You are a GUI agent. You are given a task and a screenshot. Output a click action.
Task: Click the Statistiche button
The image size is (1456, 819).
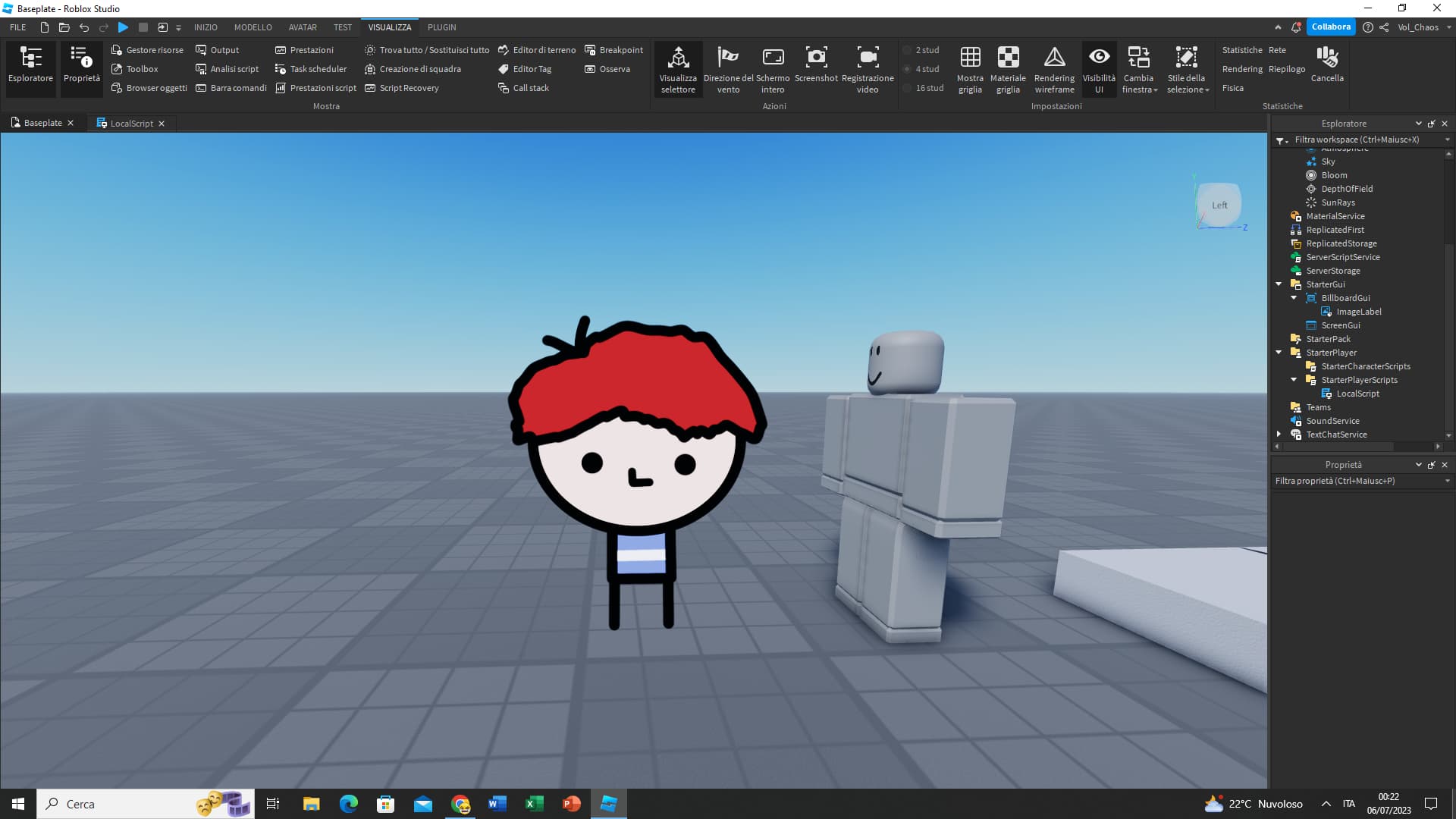[x=1242, y=50]
